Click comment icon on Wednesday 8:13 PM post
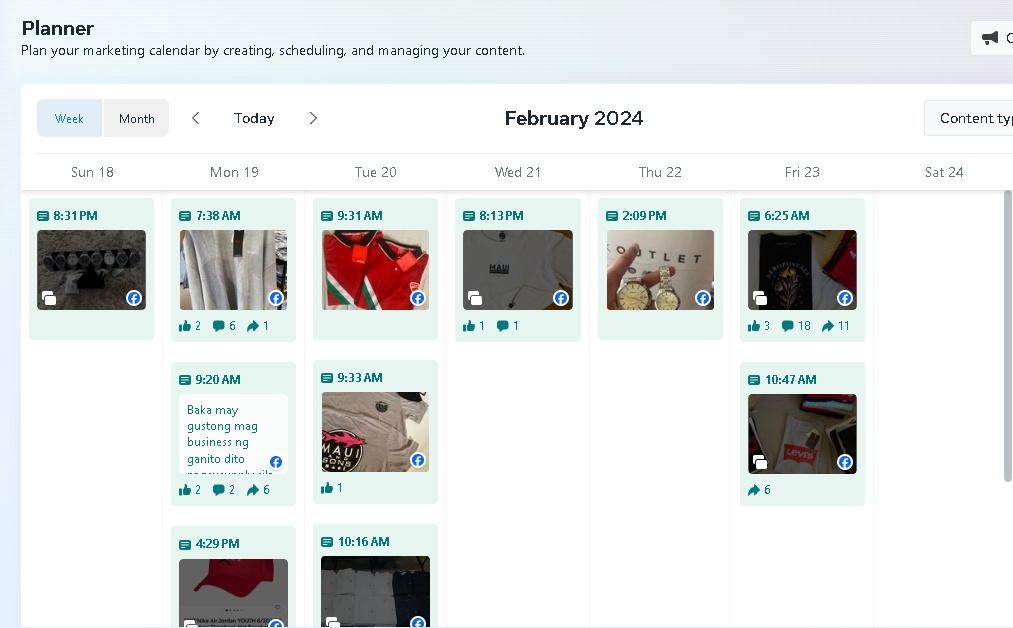The image size is (1013, 628). coord(502,326)
